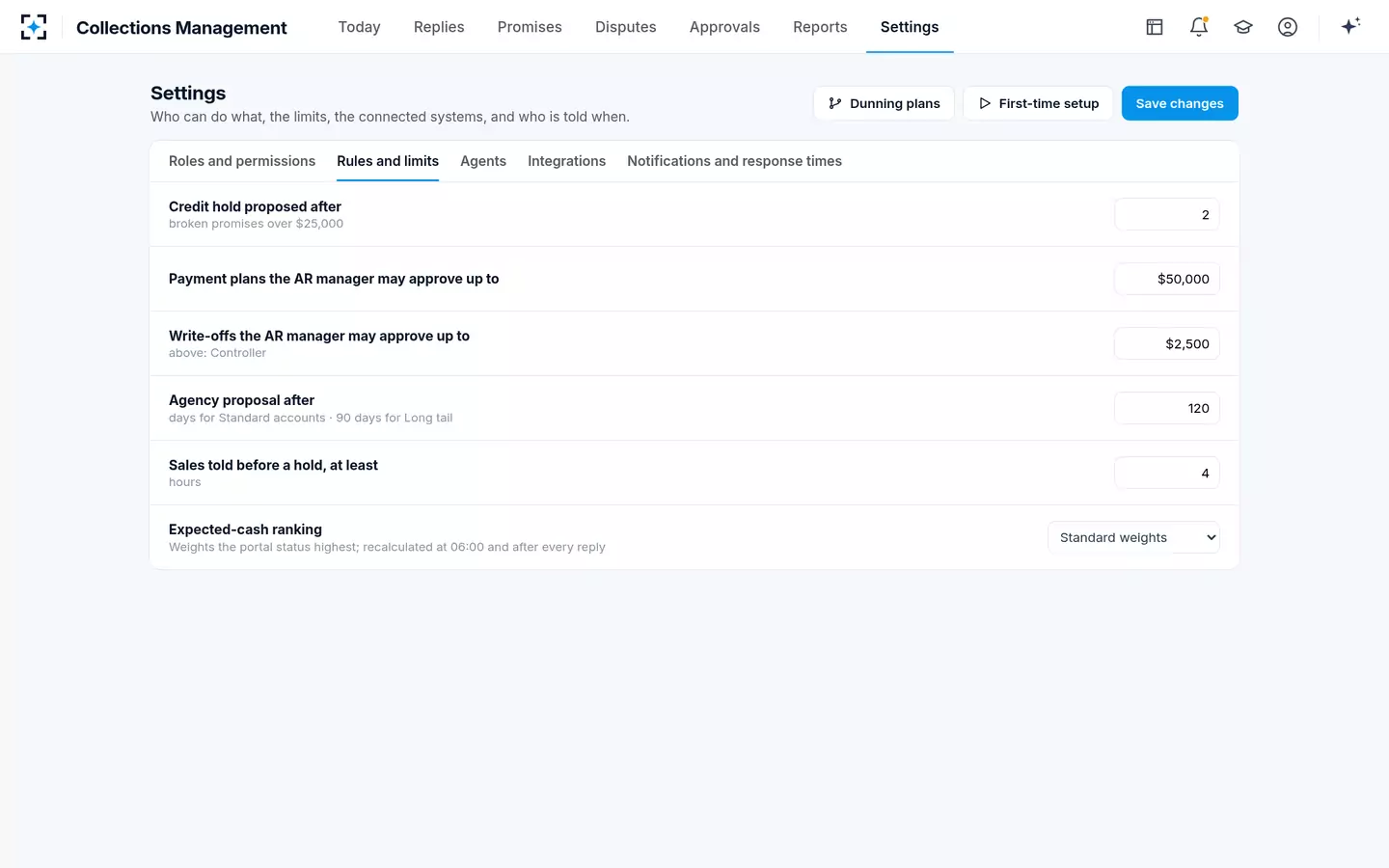Go to the Today tab
1389x868 pixels.
(x=359, y=27)
